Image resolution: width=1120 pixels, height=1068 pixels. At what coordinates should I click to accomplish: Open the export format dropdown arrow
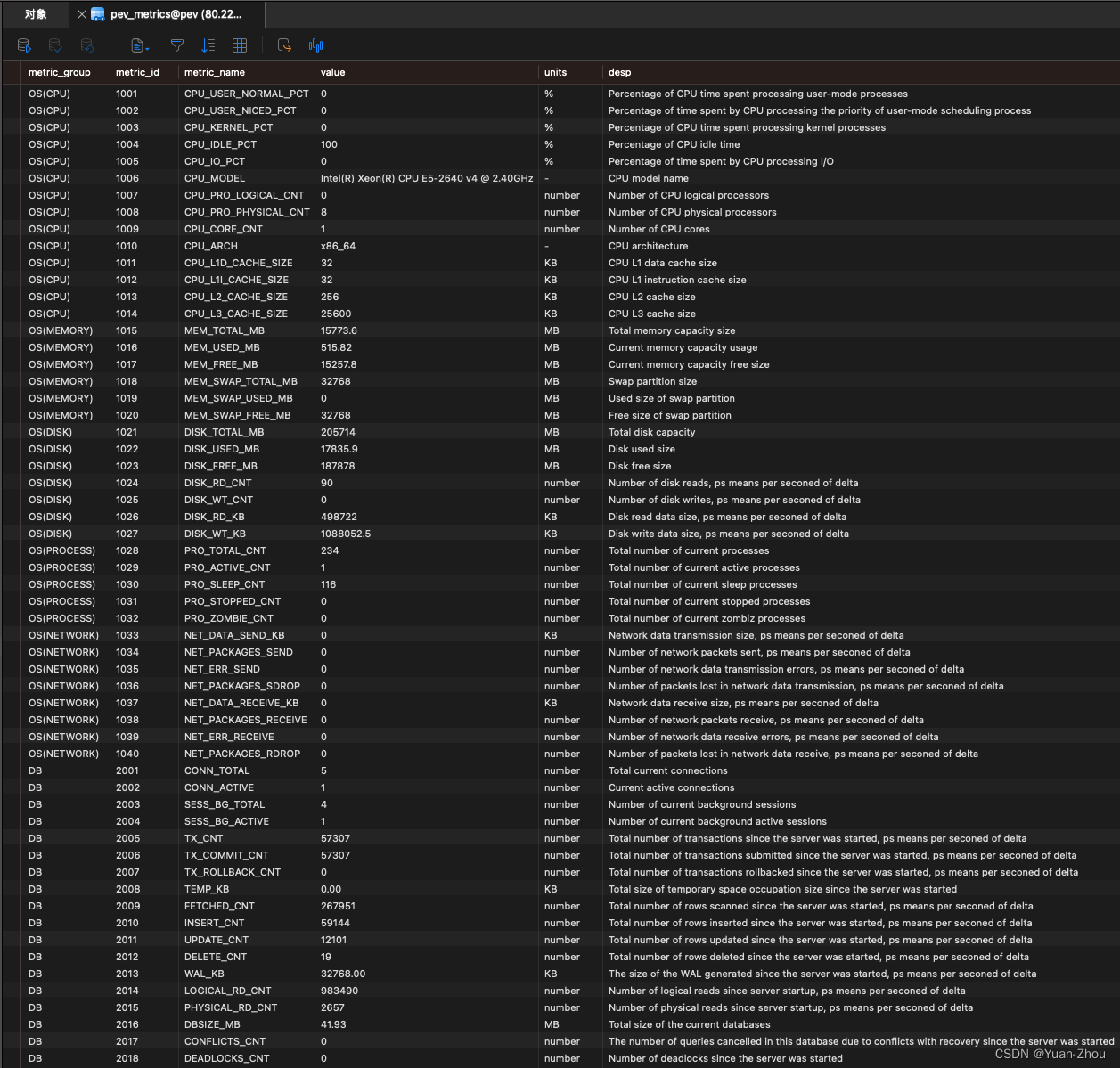tap(146, 47)
